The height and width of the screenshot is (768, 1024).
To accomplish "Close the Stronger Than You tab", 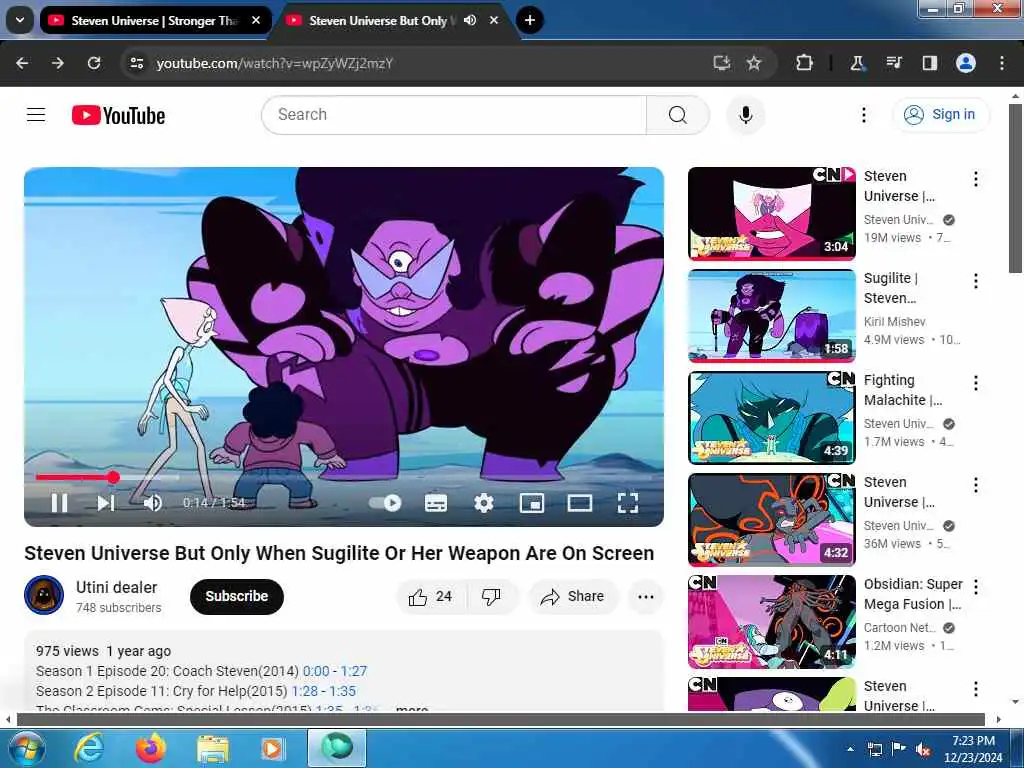I will [x=256, y=20].
